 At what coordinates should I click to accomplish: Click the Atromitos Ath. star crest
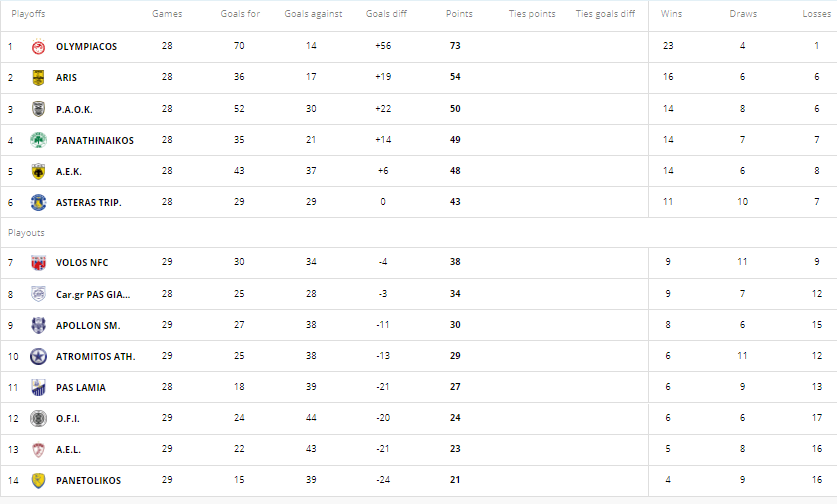coord(38,356)
